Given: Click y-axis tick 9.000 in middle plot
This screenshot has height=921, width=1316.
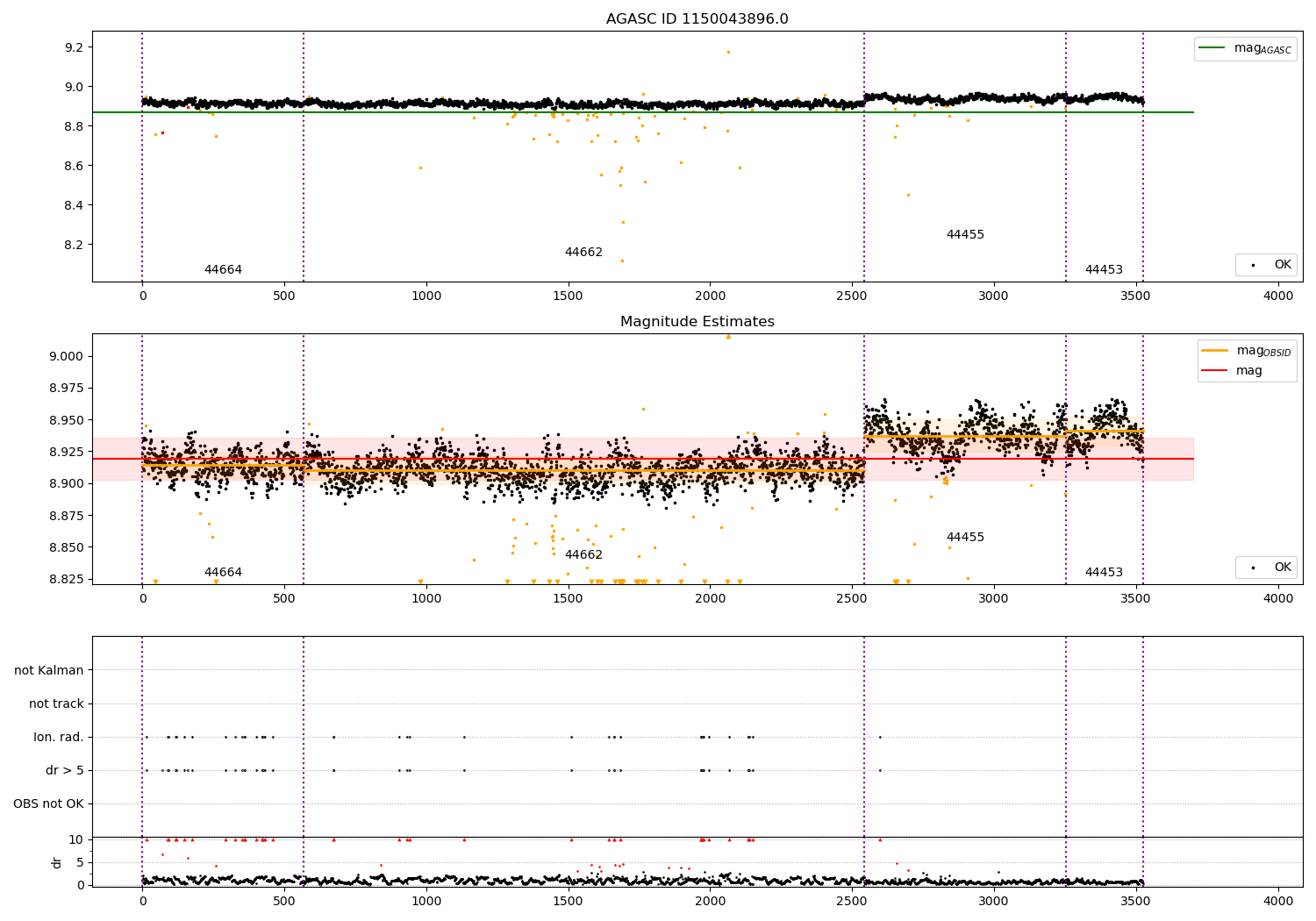Looking at the screenshot, I should coord(67,356).
